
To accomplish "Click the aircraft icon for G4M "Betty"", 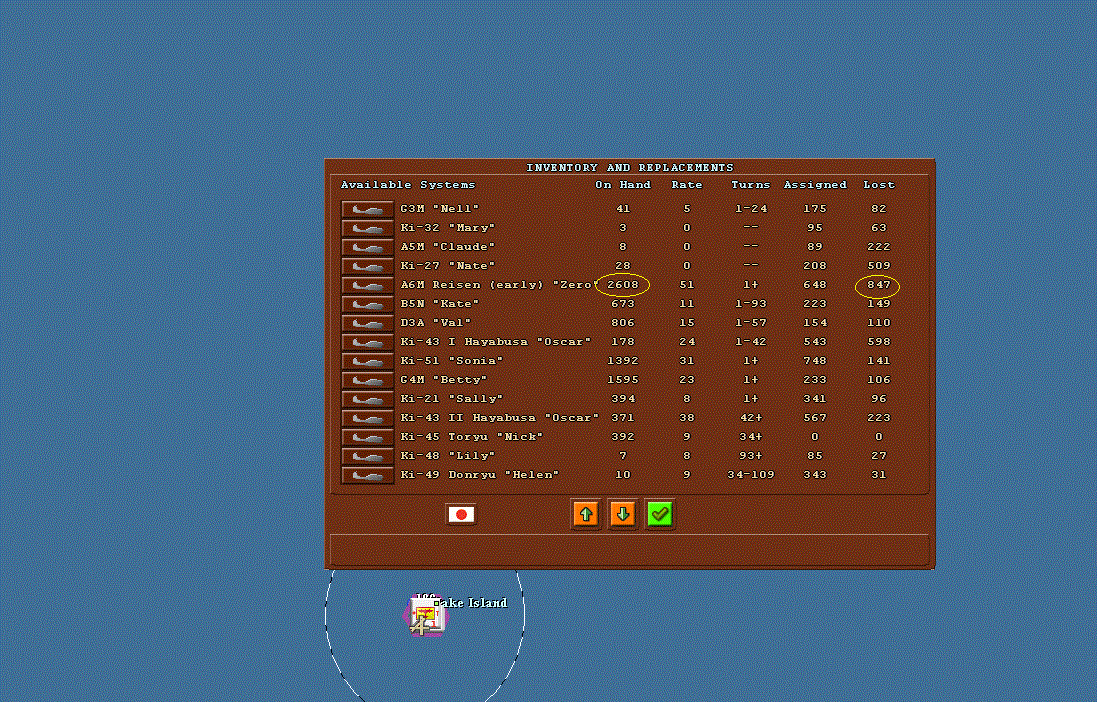I will point(367,380).
